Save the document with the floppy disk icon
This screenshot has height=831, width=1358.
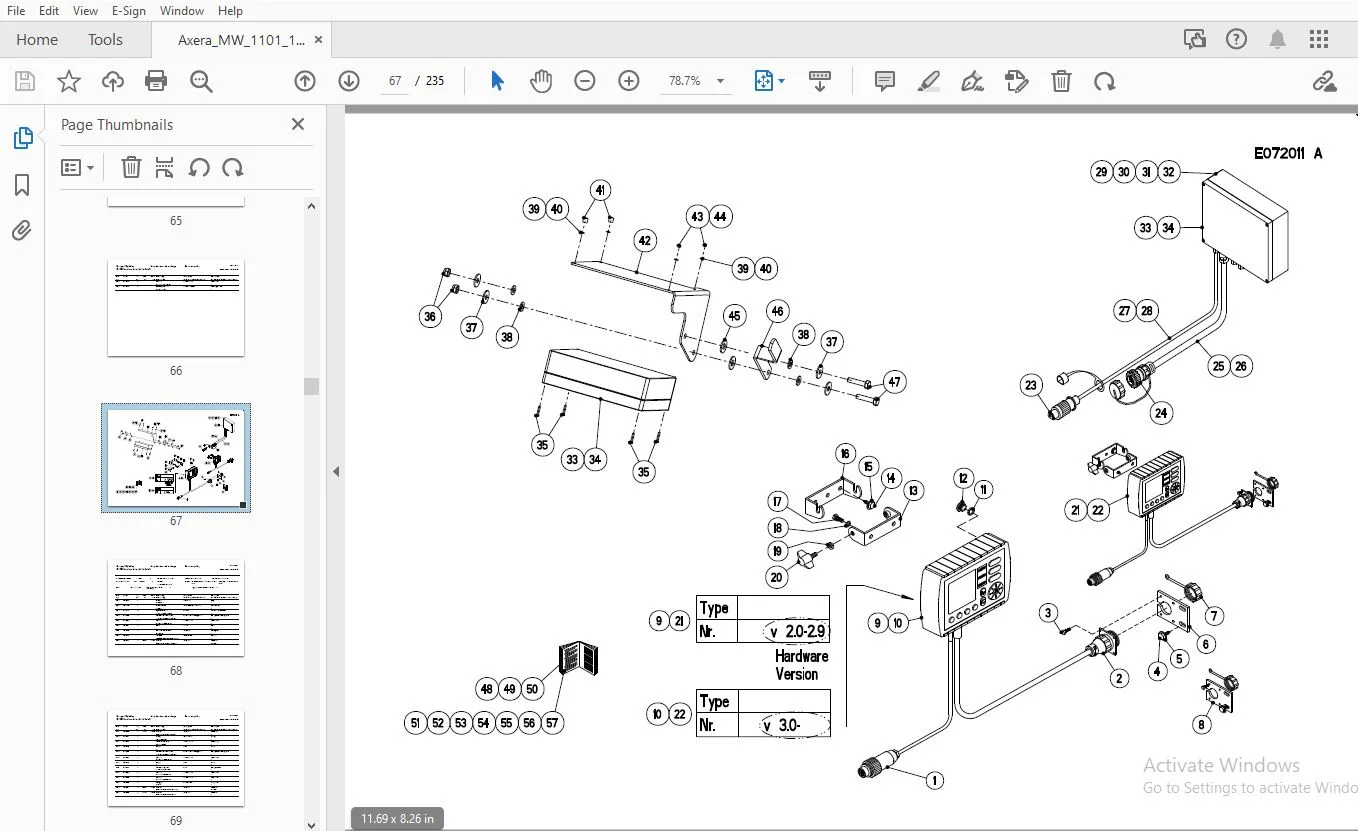tap(25, 82)
